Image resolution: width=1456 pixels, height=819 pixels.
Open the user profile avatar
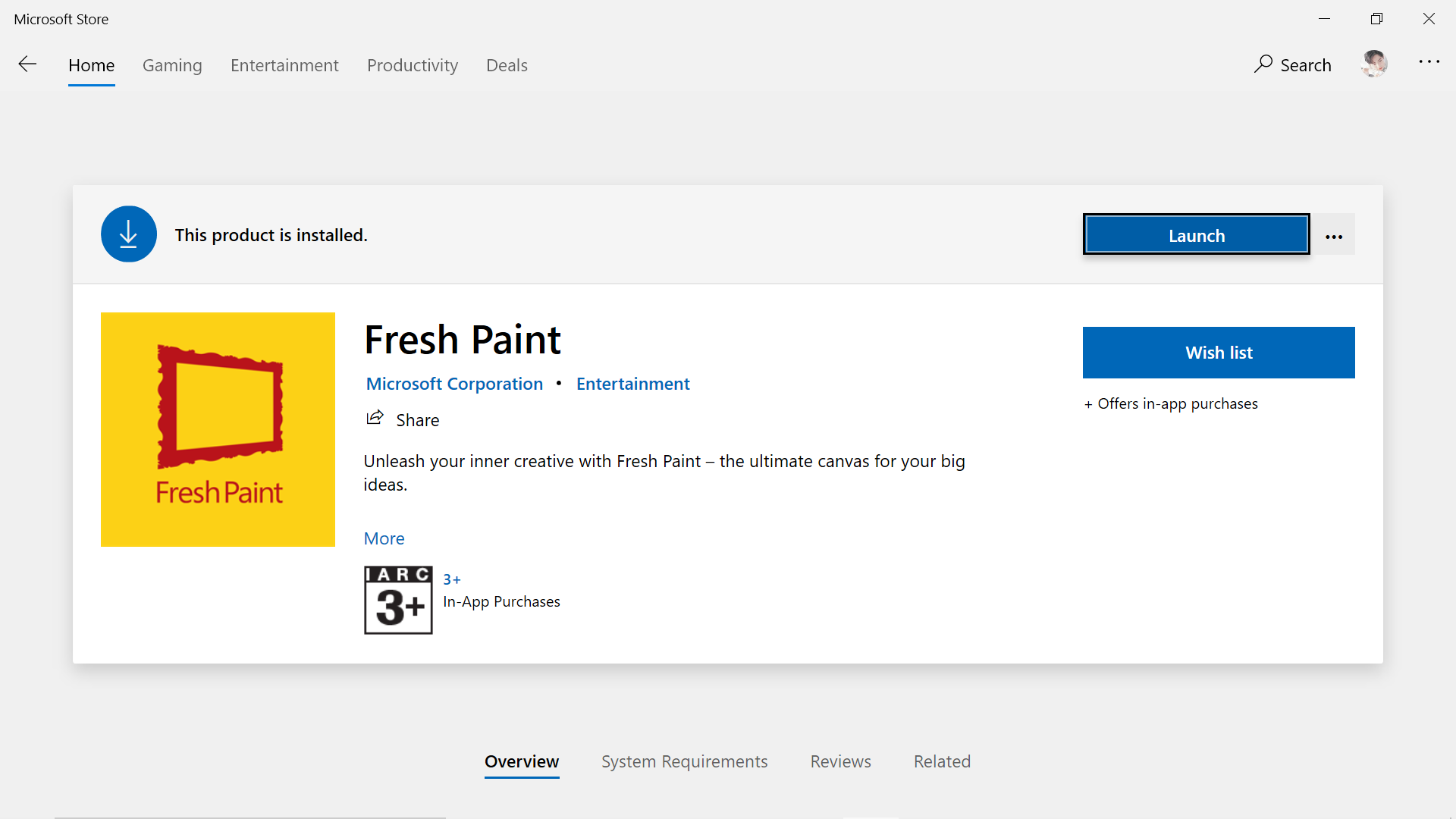click(x=1374, y=64)
